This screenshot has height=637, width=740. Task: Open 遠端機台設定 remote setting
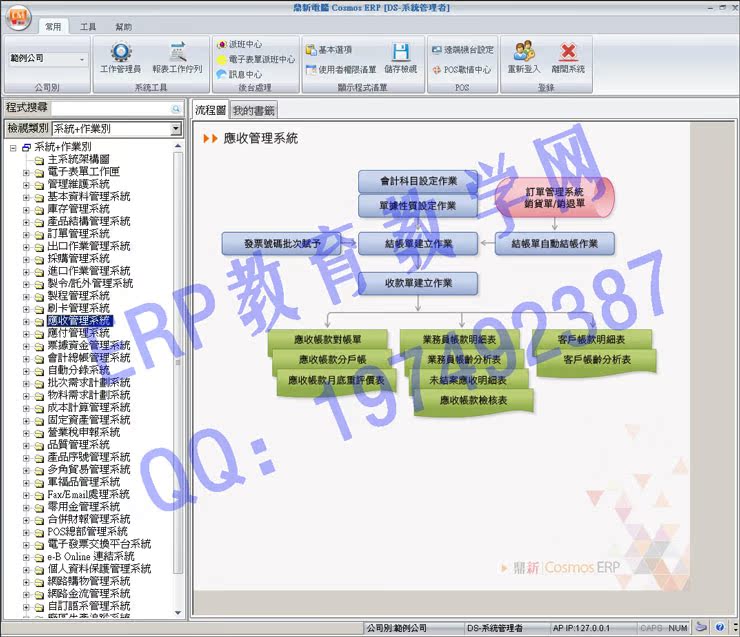463,50
